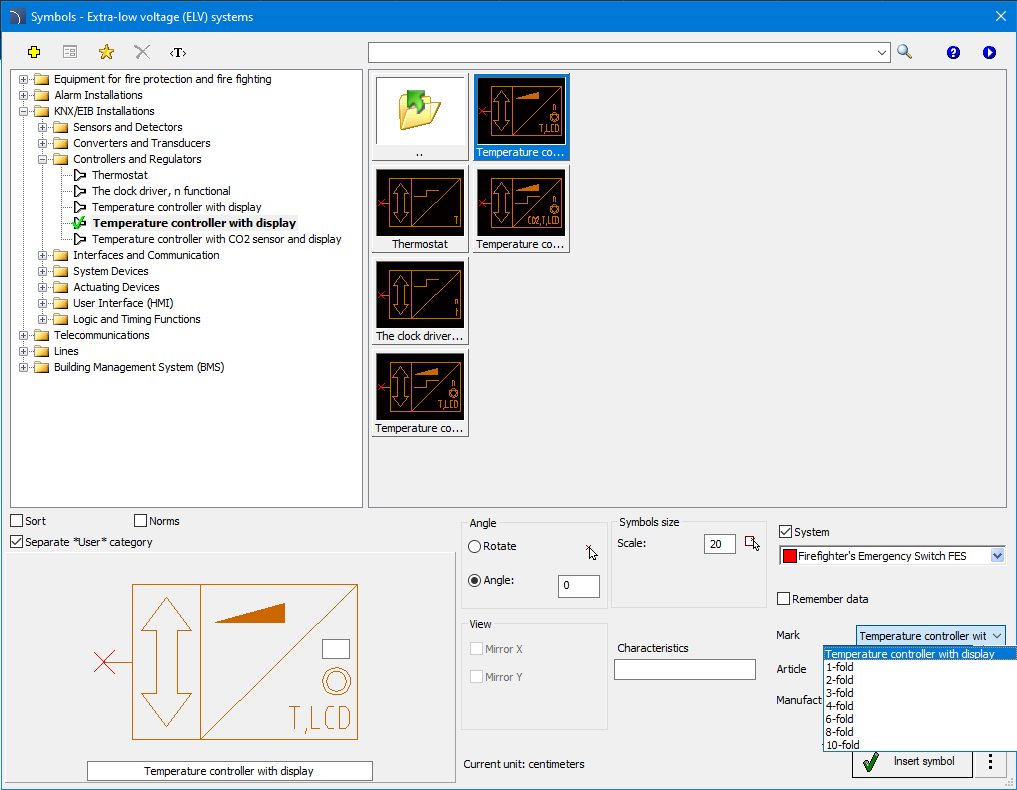Uncheck the System checkbox

click(x=785, y=532)
